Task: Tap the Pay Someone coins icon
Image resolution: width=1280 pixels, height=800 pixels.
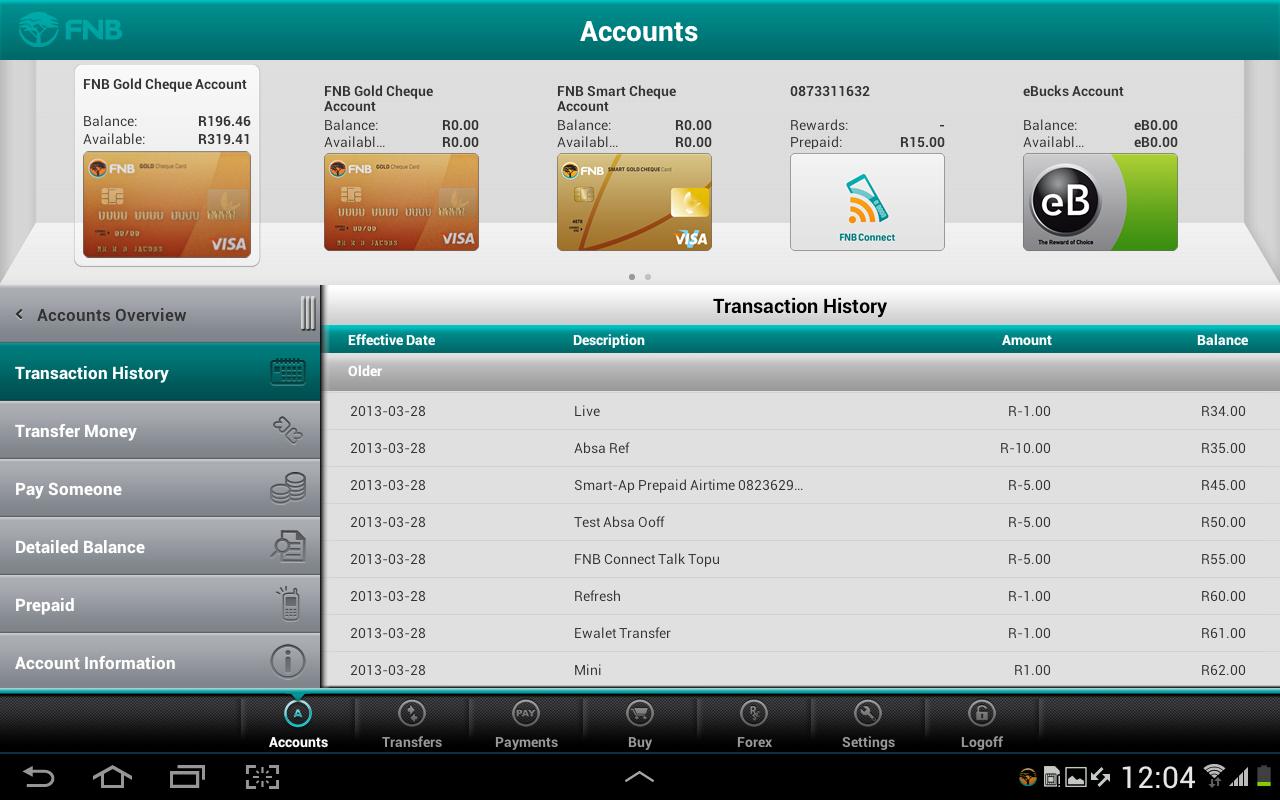Action: pyautogui.click(x=288, y=488)
